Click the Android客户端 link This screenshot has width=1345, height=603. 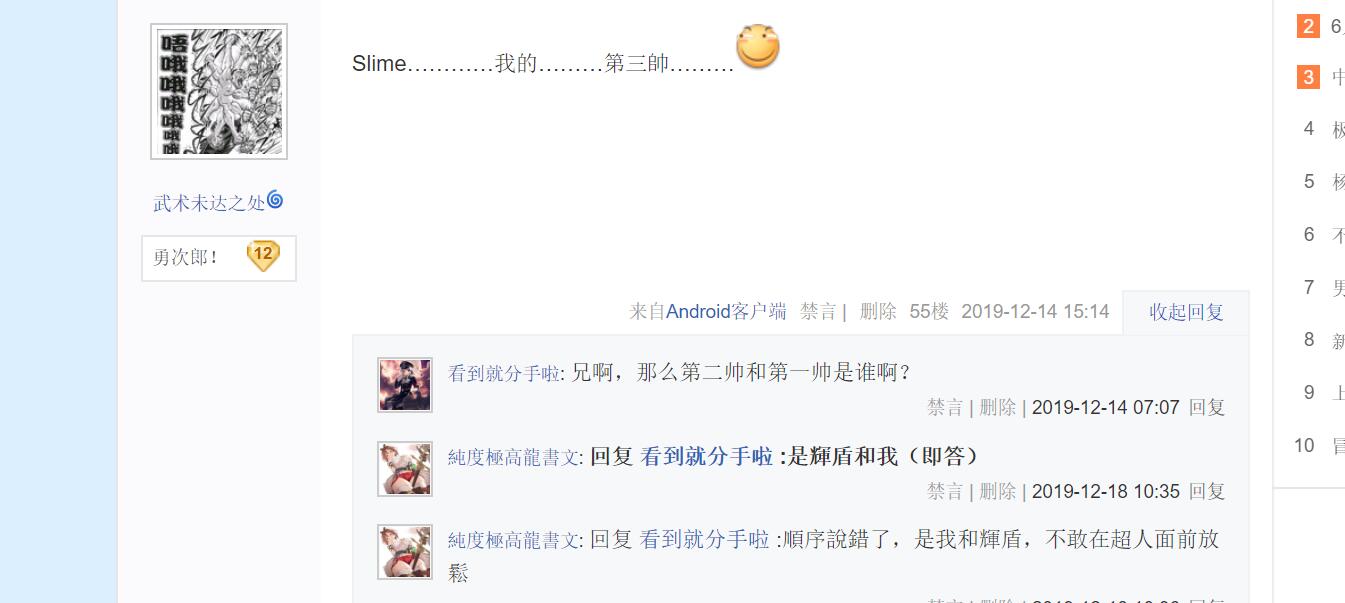726,311
